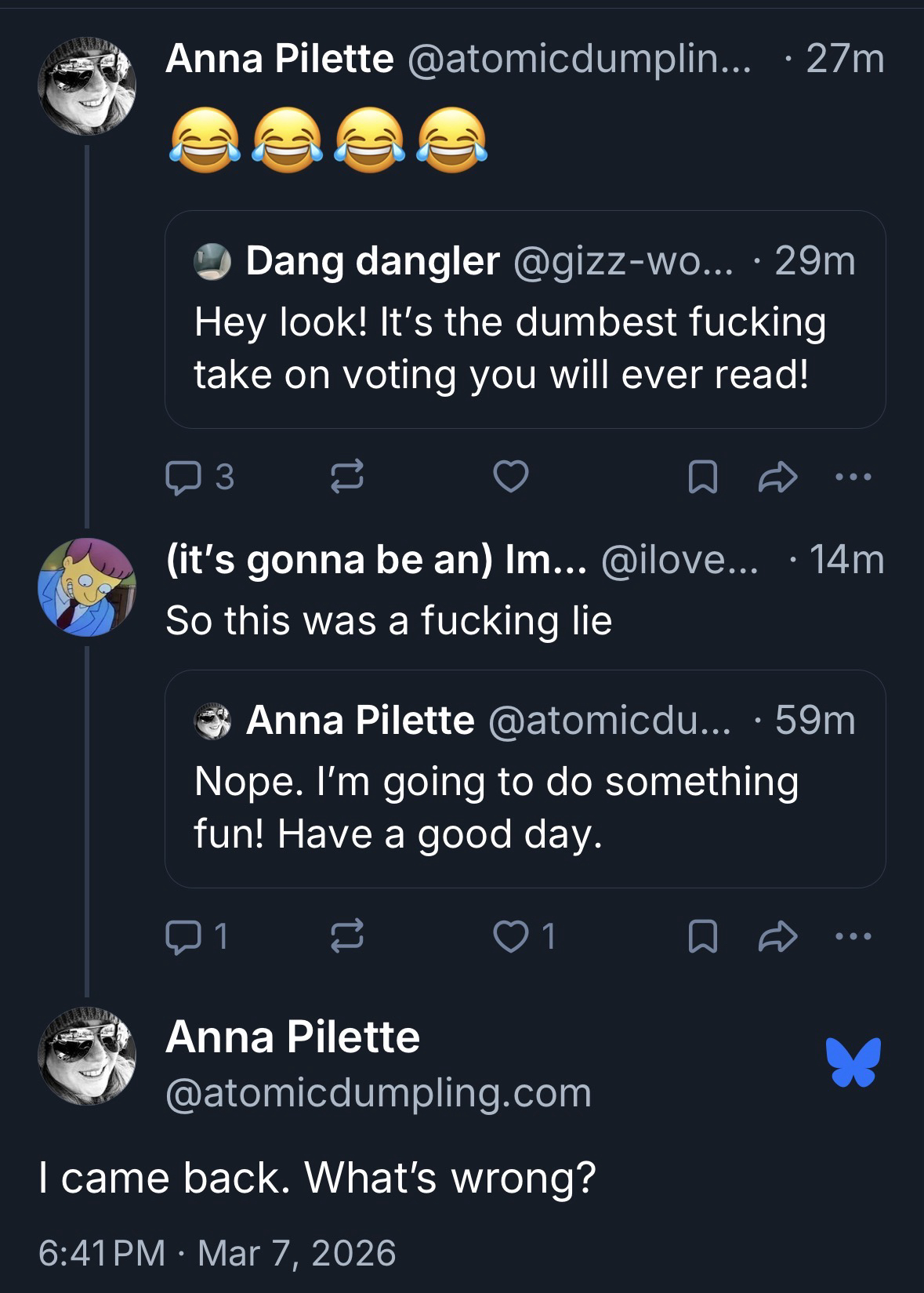Click the 6:41 PM Mar 7, 2026 timestamp
The height and width of the screenshot is (1293, 924).
[x=217, y=1252]
